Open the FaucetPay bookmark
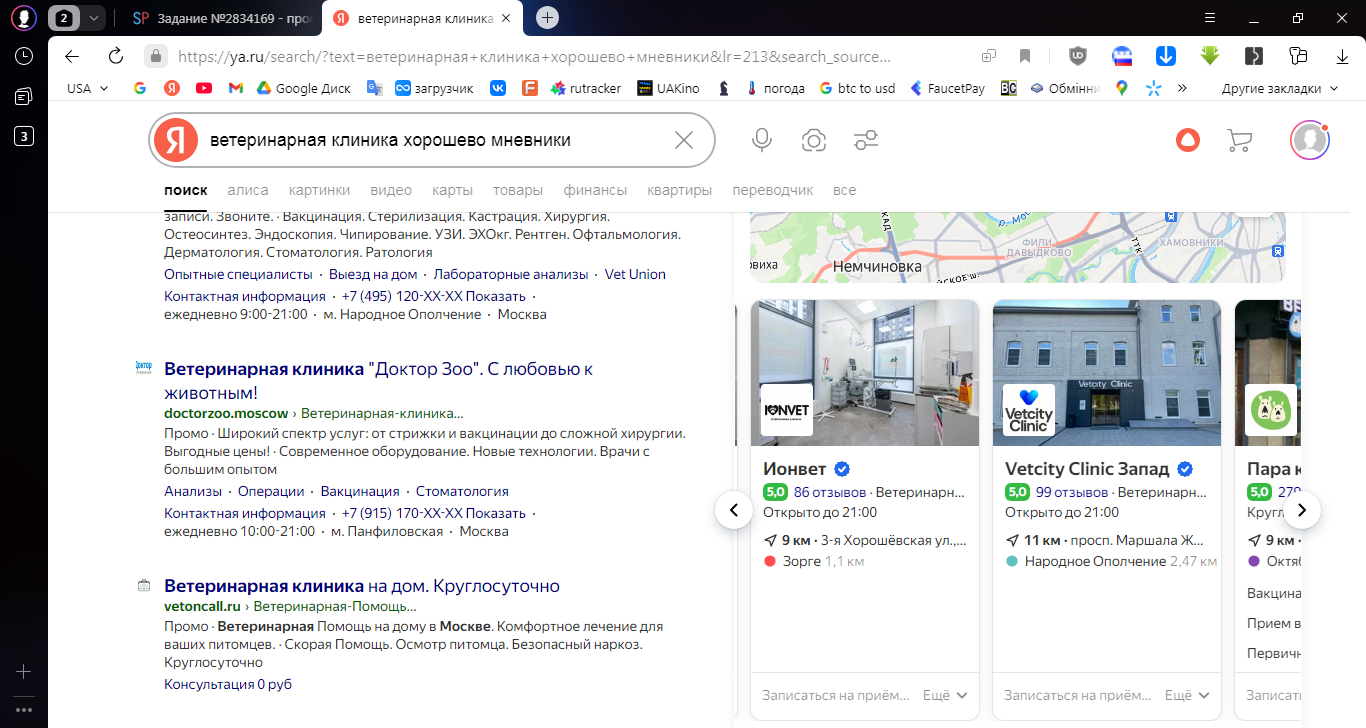1366x728 pixels. pos(946,88)
